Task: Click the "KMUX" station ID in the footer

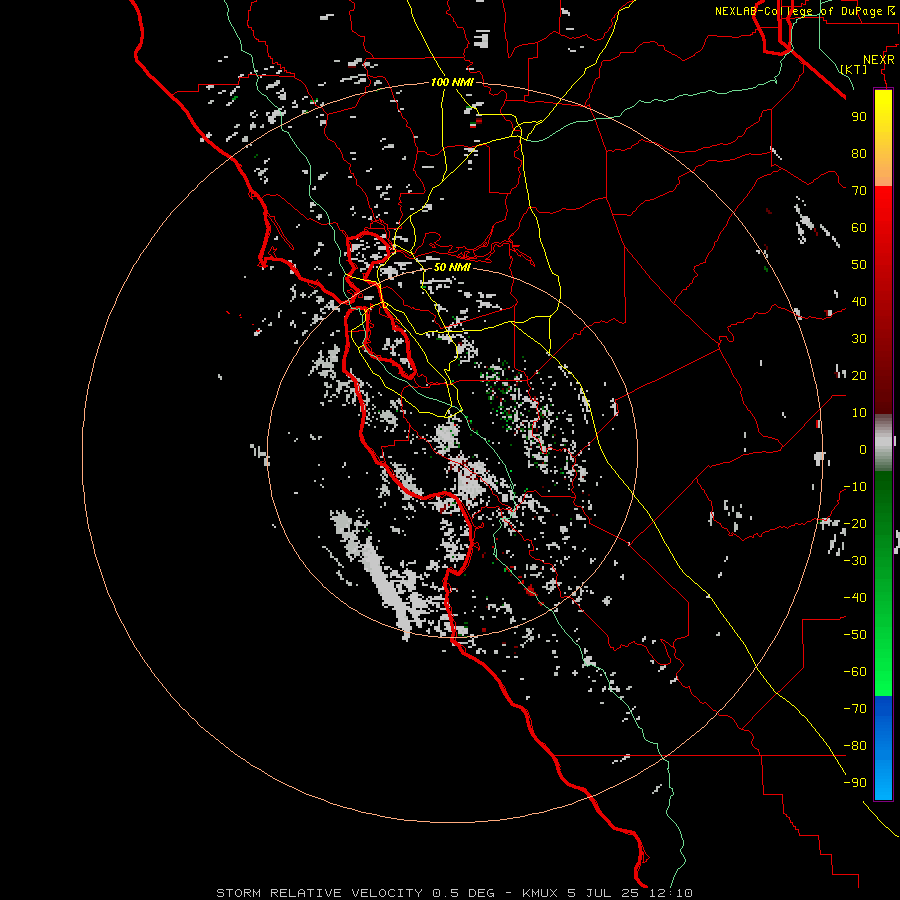Action: pyautogui.click(x=540, y=893)
